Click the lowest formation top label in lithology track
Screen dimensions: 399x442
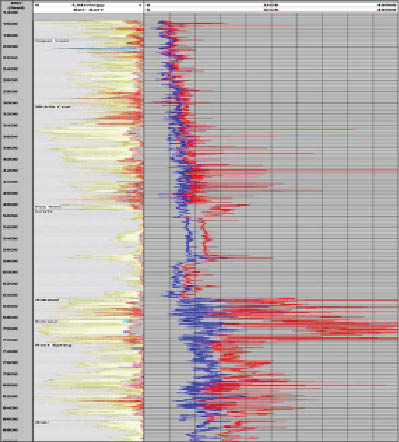42,422
